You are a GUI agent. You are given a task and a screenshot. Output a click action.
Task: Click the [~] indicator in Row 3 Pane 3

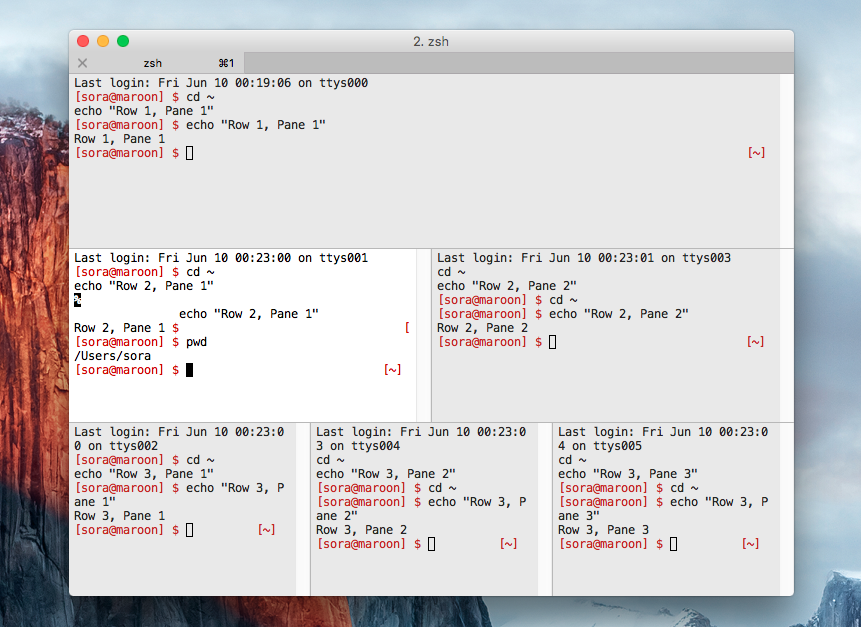click(x=751, y=544)
